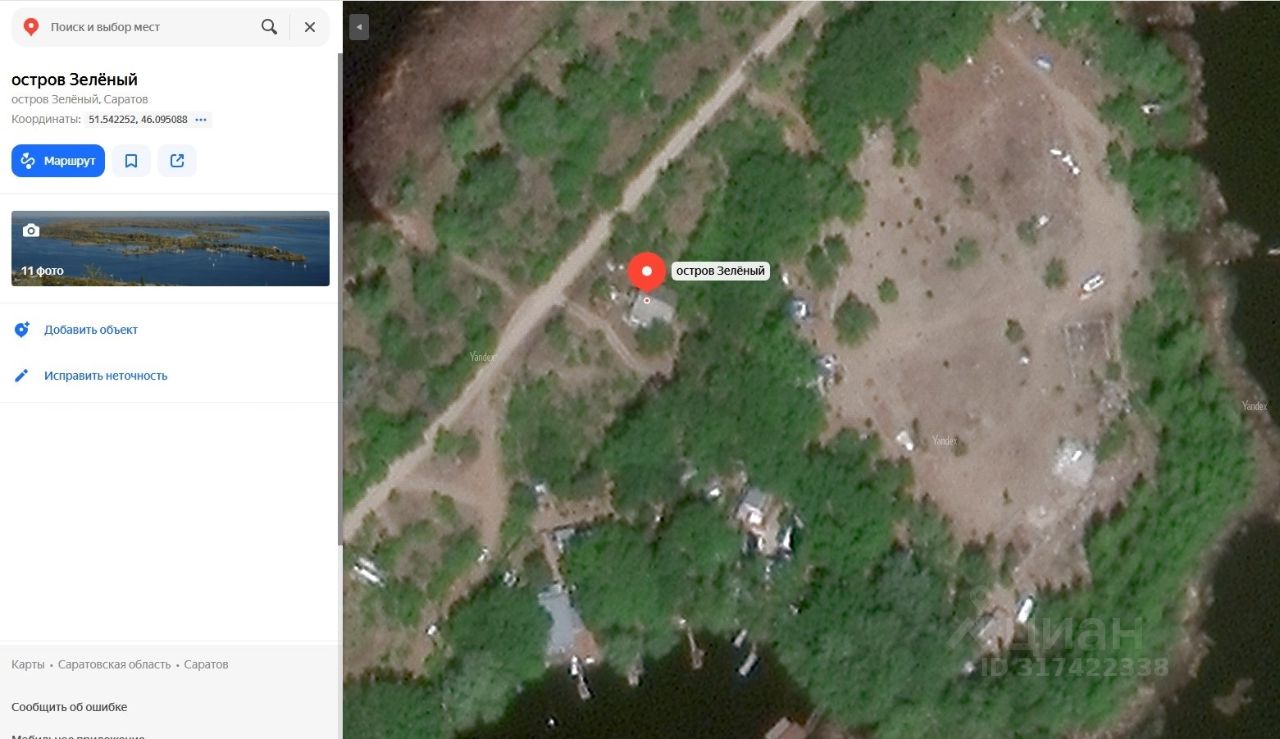1280x739 pixels.
Task: Click the red map marker pin
Action: click(x=647, y=272)
